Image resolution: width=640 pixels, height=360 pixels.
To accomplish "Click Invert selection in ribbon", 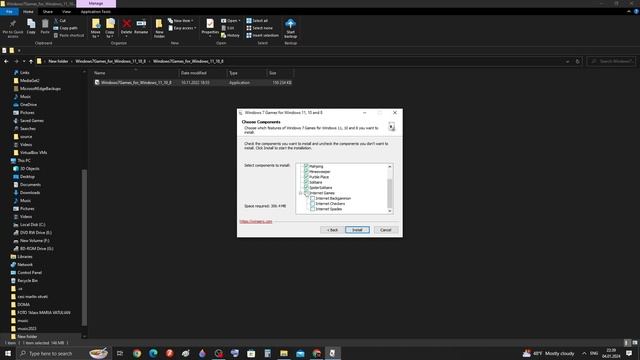I will (x=262, y=36).
